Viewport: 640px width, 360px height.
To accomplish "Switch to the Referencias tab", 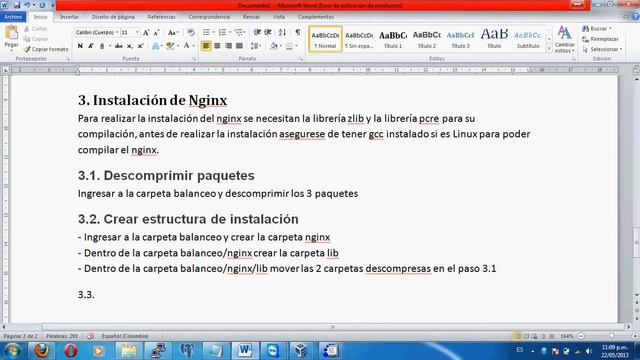I will coord(161,17).
